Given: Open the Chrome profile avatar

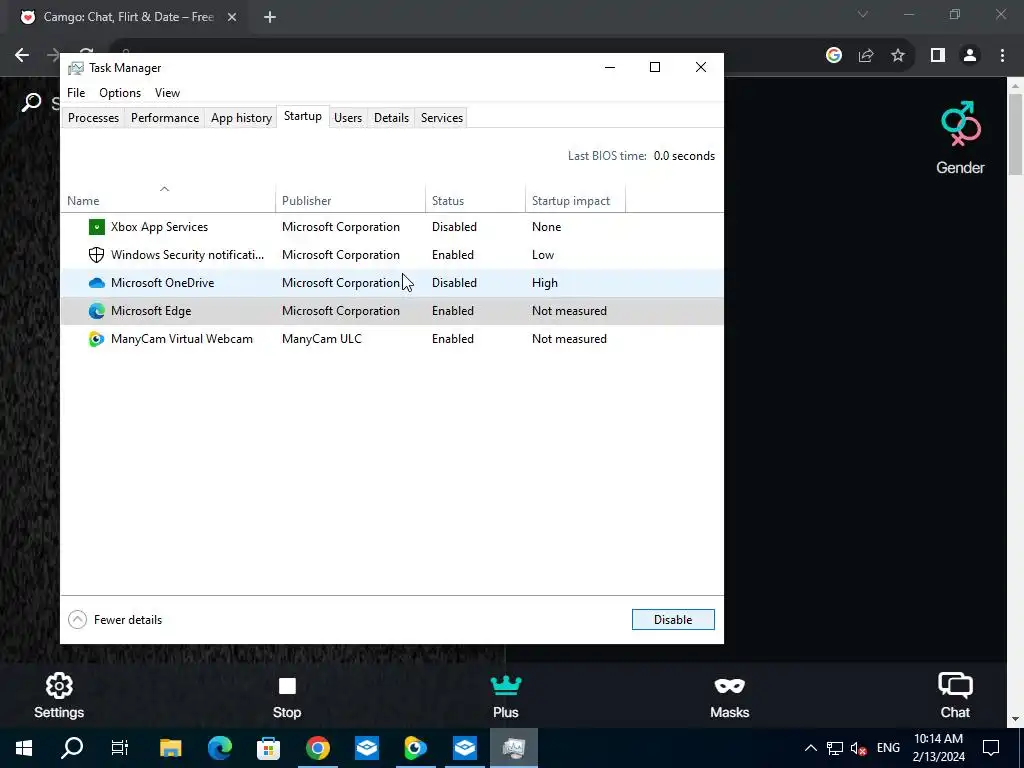Looking at the screenshot, I should (970, 56).
